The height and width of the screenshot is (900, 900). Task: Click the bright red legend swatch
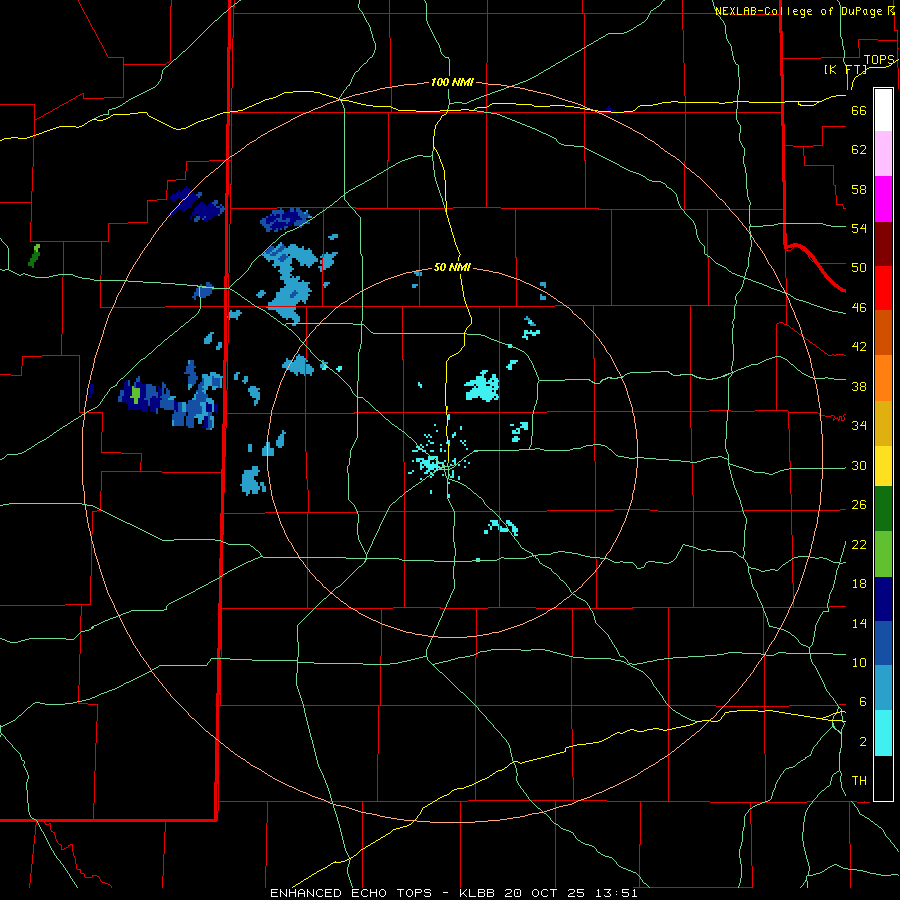(x=883, y=288)
